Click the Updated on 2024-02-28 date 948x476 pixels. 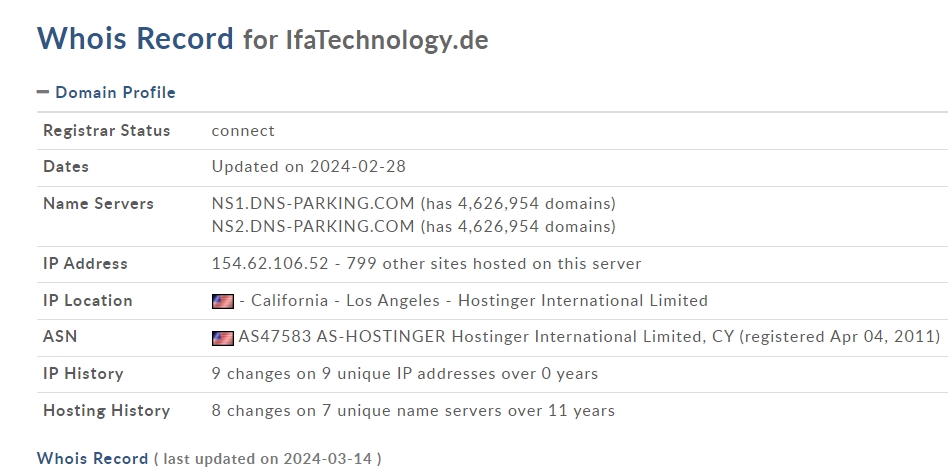tap(308, 167)
